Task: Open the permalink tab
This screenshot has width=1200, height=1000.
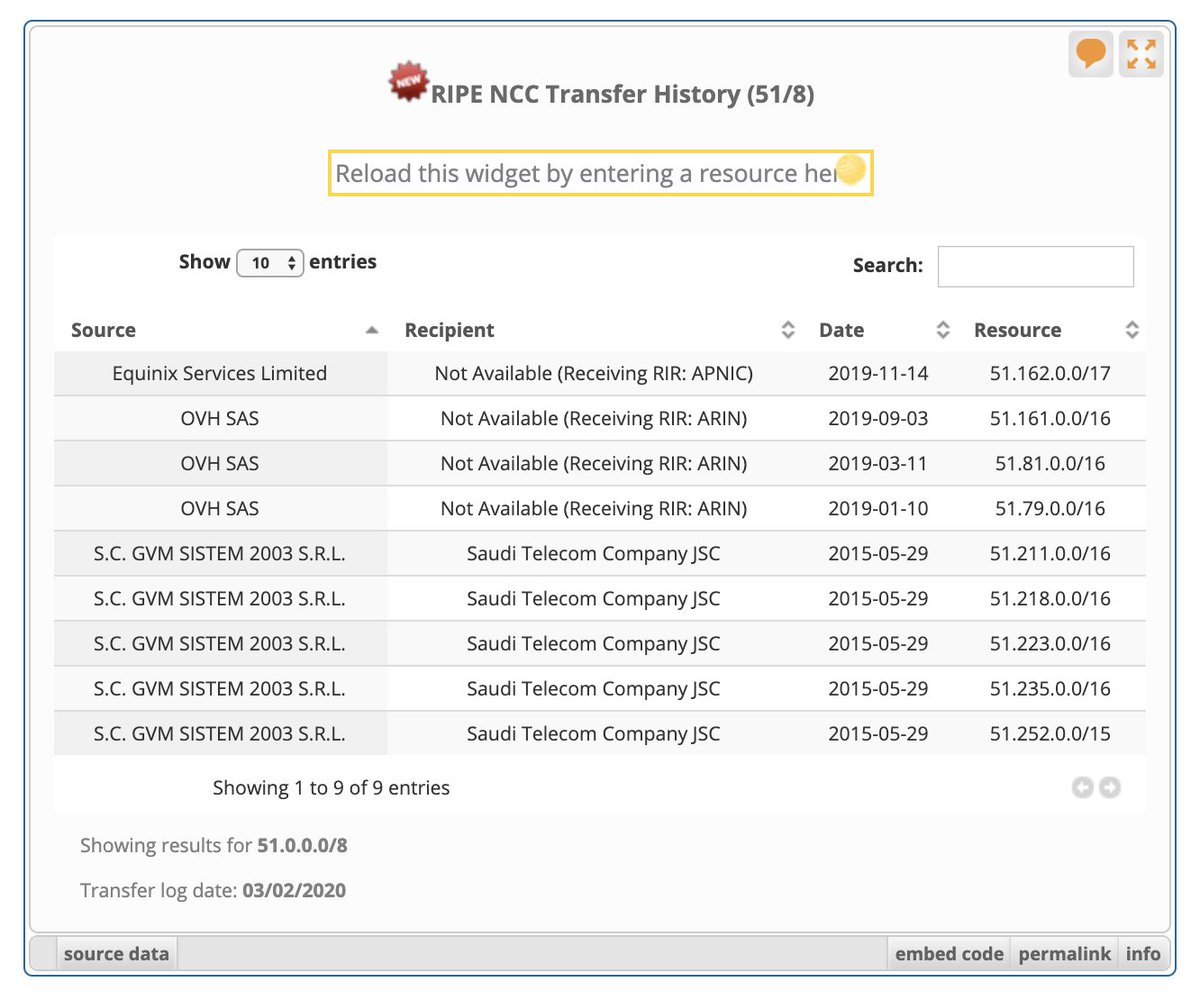Action: (x=1064, y=954)
